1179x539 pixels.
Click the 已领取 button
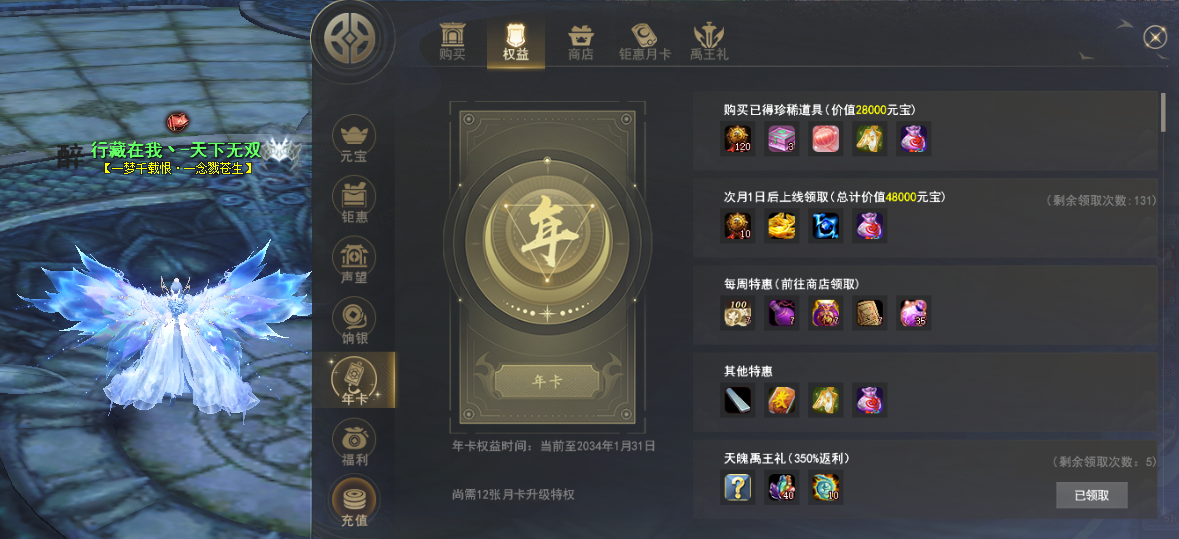[x=1092, y=495]
